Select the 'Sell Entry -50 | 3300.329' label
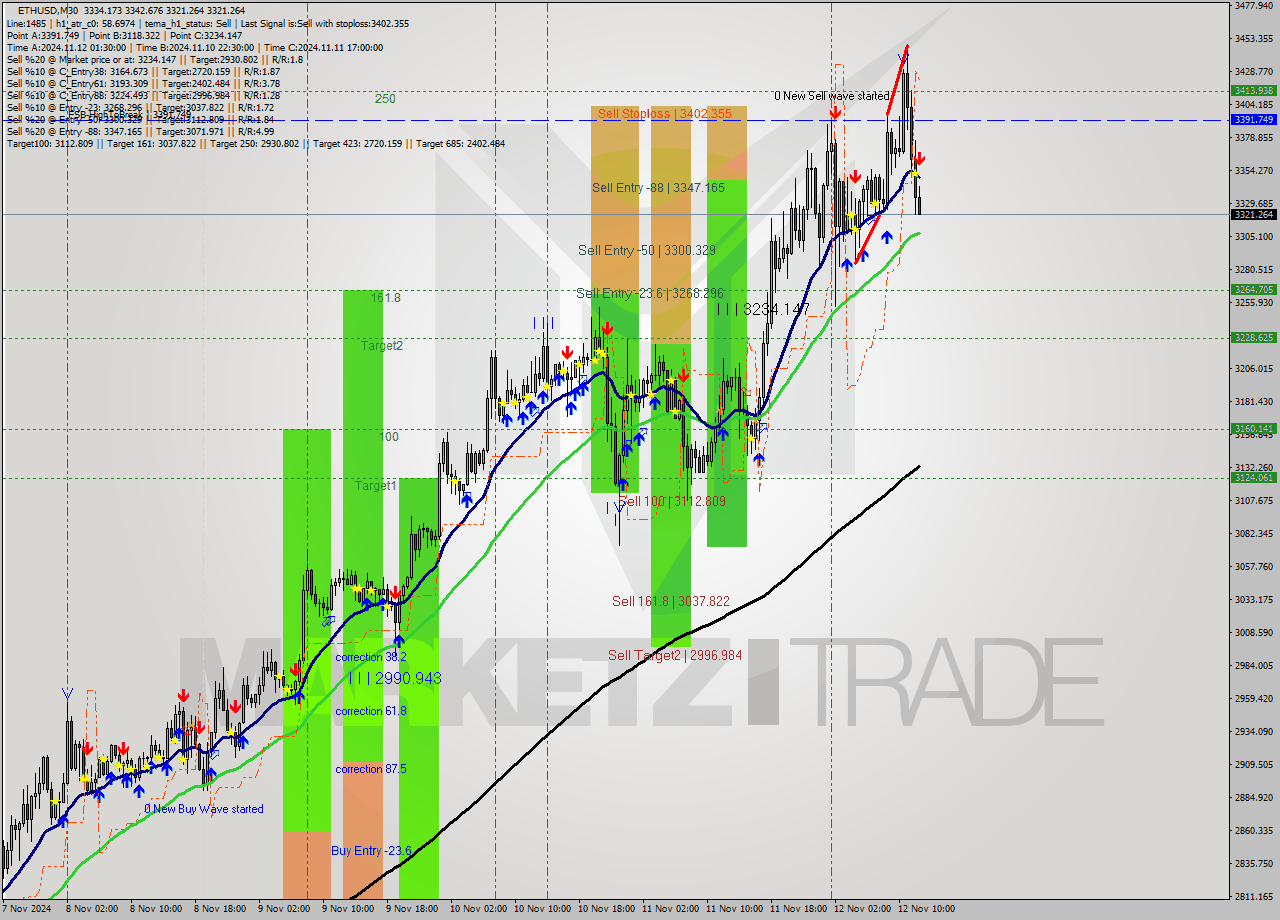This screenshot has height=920, width=1280. click(x=647, y=250)
